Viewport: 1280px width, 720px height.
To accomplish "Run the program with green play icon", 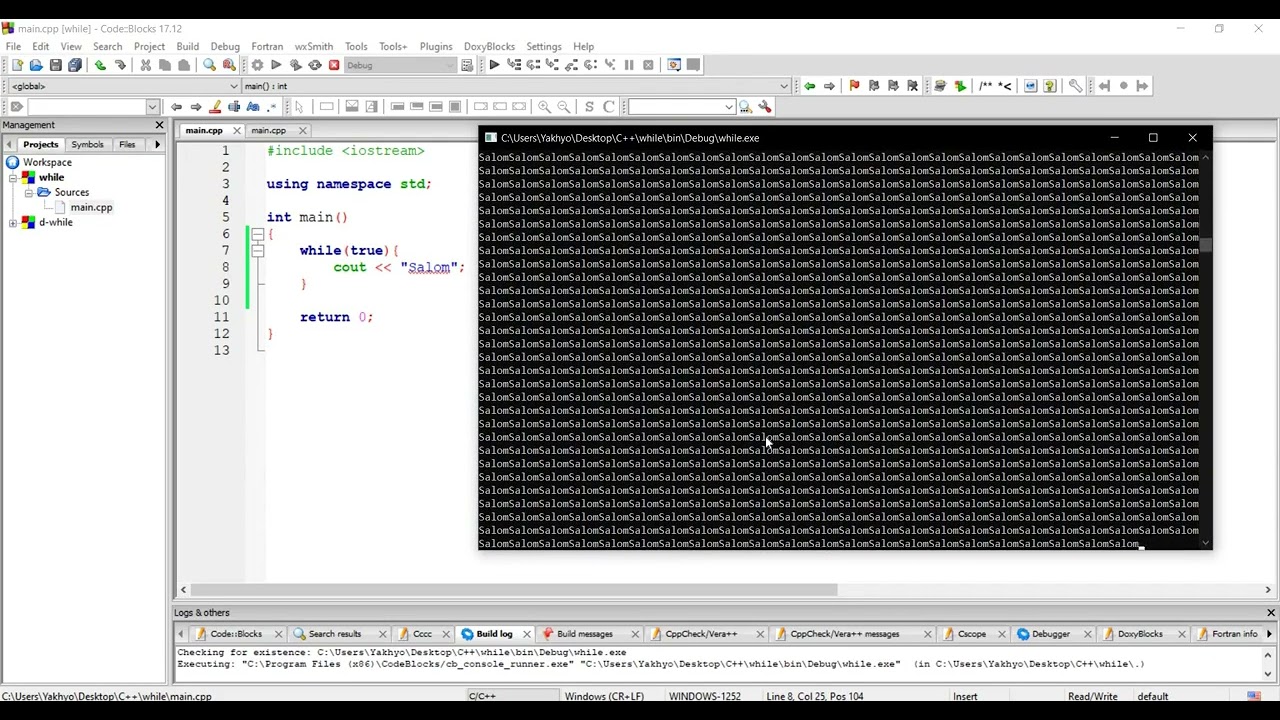I will [x=276, y=65].
